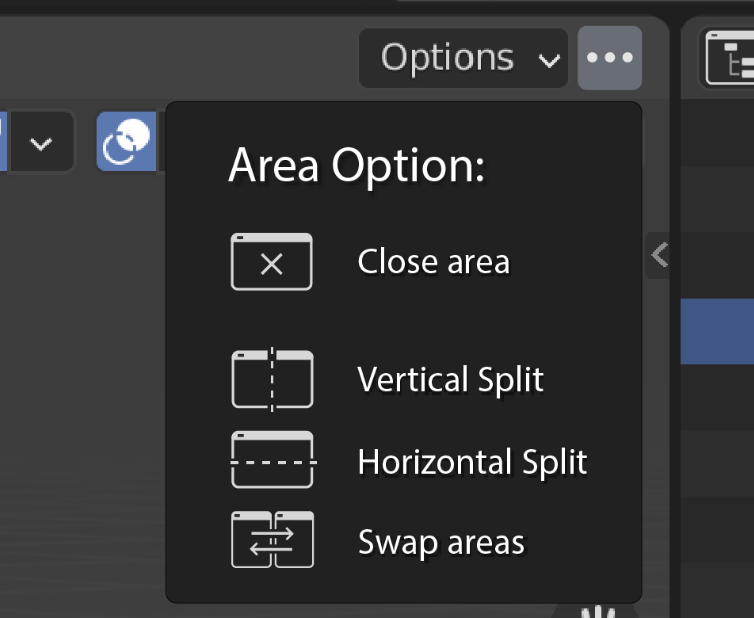This screenshot has height=618, width=754.
Task: Expand the sidebar with the left-pointing arrow
Action: click(658, 255)
